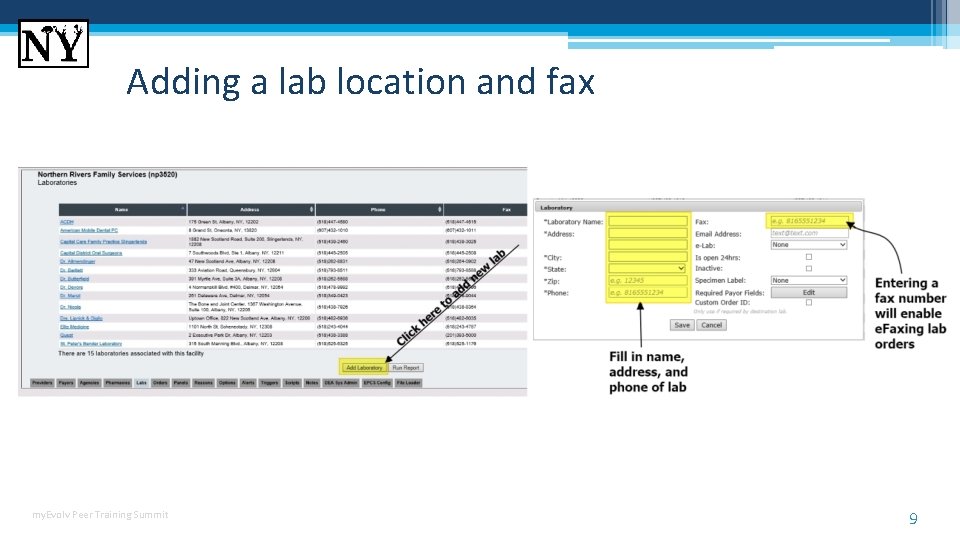
Task: Open American Mobile Dental PC link
Action: (x=89, y=230)
